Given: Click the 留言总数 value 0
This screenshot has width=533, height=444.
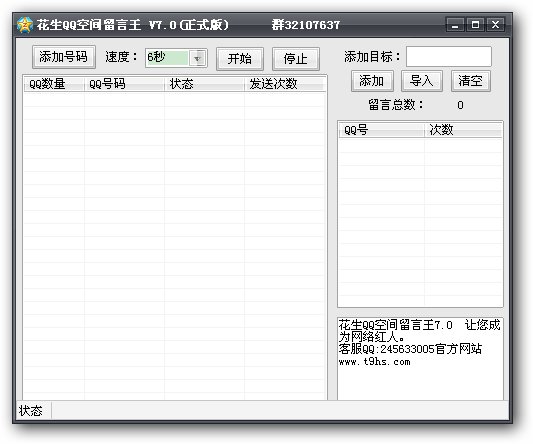Looking at the screenshot, I should (460, 105).
